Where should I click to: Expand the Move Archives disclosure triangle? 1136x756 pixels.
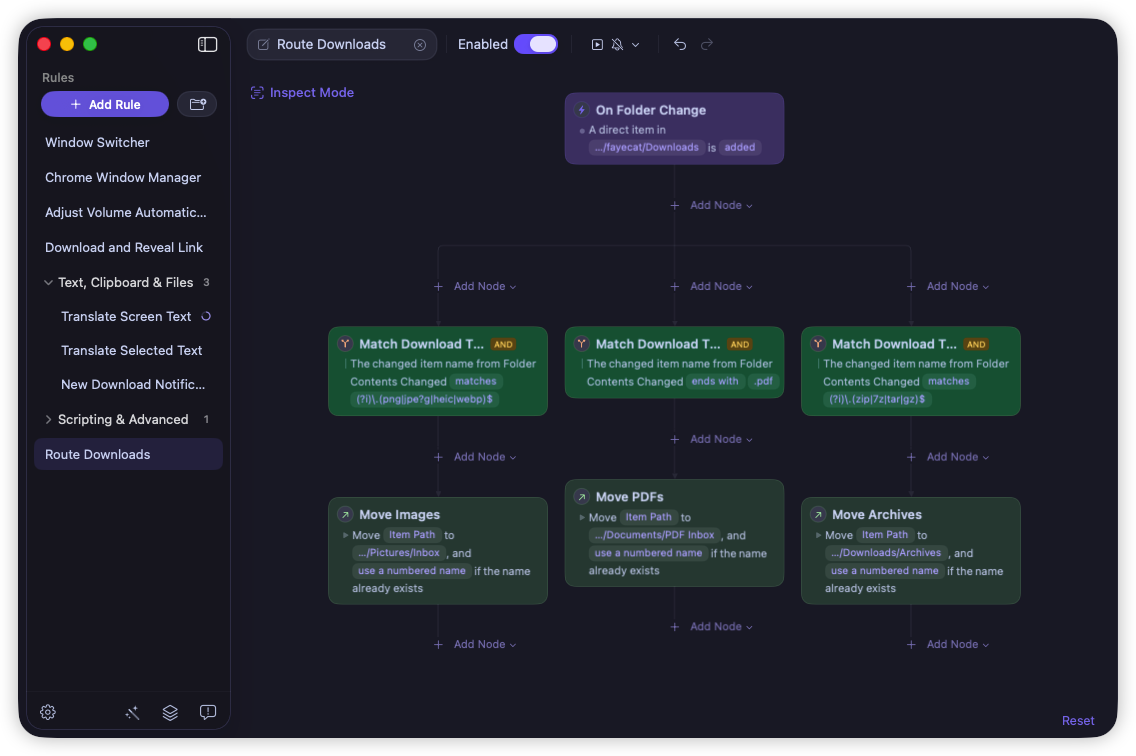click(818, 536)
